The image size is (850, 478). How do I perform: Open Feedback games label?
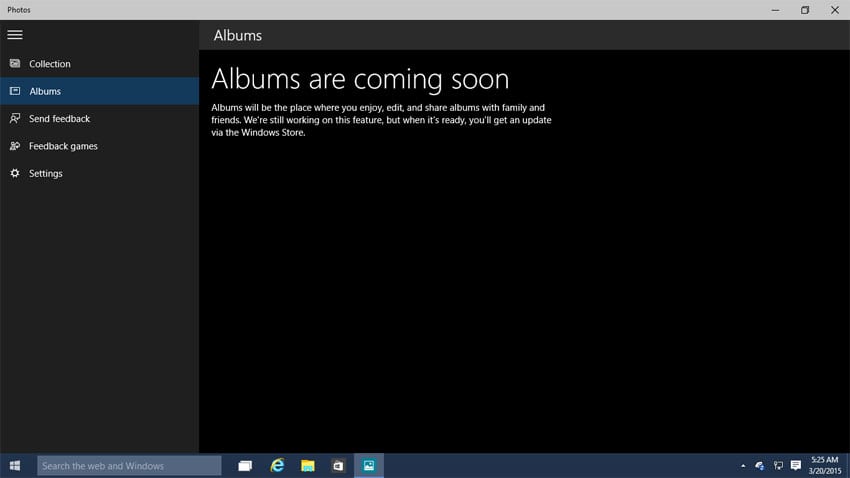pyautogui.click(x=63, y=146)
